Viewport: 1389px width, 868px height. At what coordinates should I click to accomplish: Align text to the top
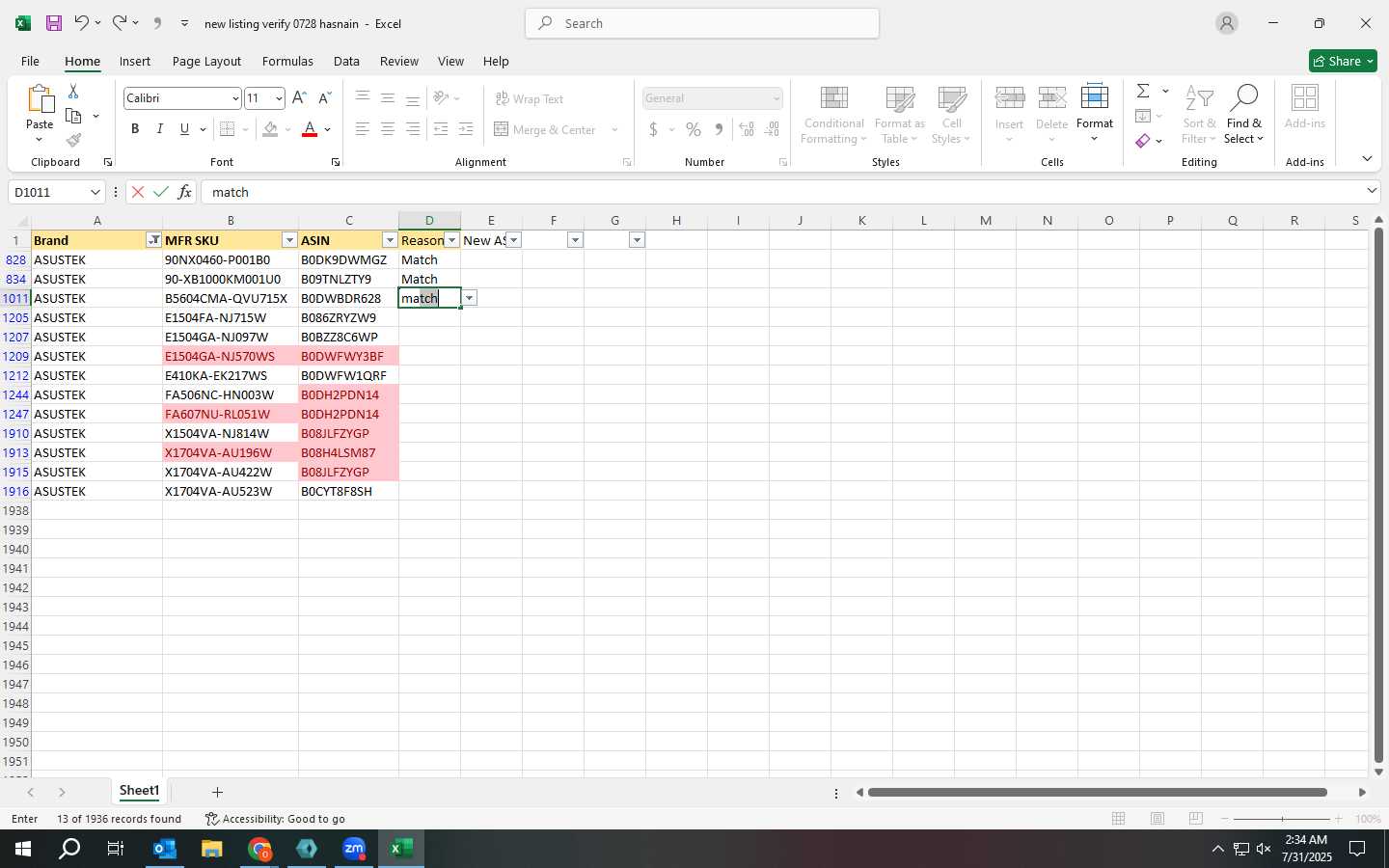tap(363, 97)
